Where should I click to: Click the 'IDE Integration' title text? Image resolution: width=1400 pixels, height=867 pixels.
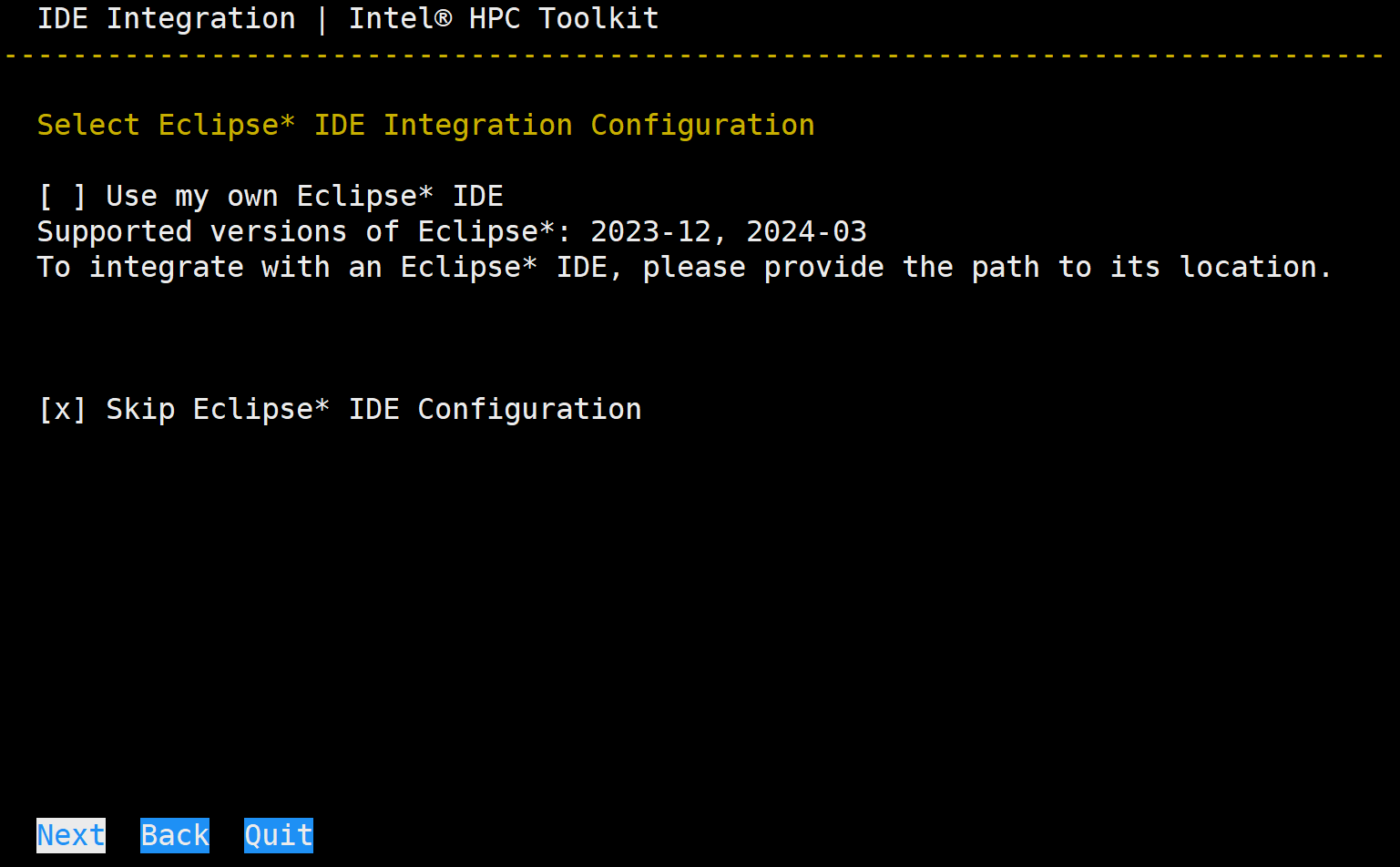167,18
